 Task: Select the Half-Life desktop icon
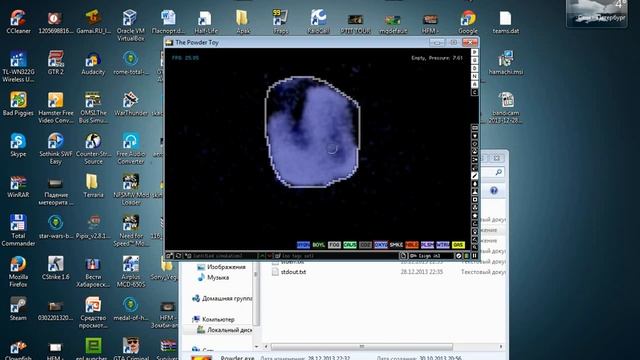click(205, 22)
